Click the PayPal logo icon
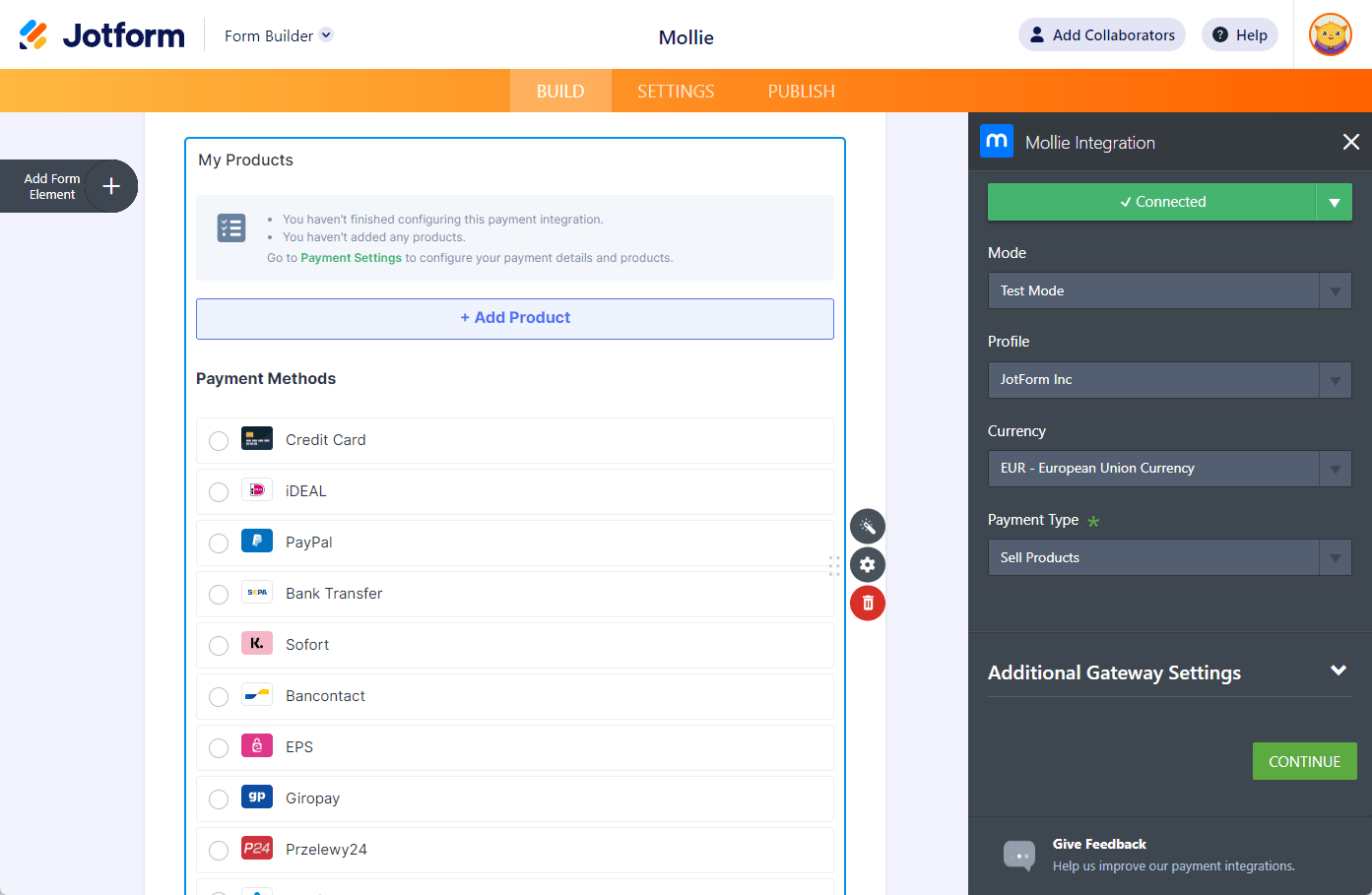1372x895 pixels. (x=257, y=542)
